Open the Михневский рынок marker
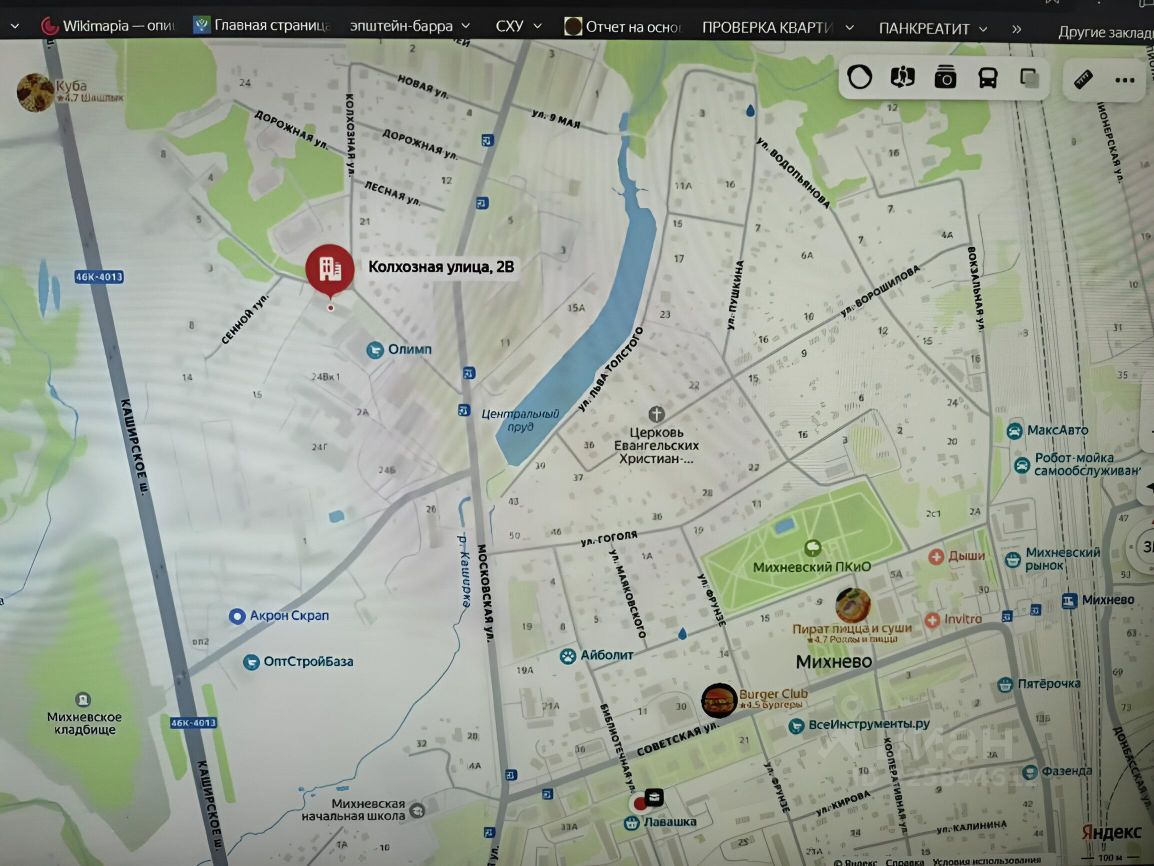 1013,559
